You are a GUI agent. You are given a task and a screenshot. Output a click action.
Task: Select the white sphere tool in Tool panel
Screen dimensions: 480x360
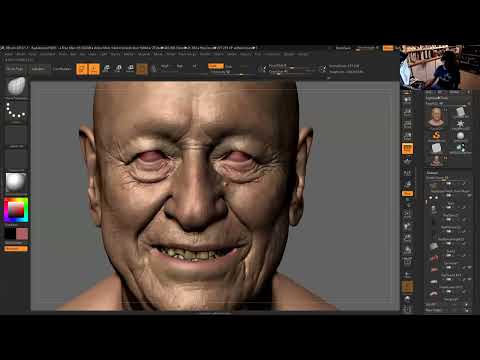460,136
